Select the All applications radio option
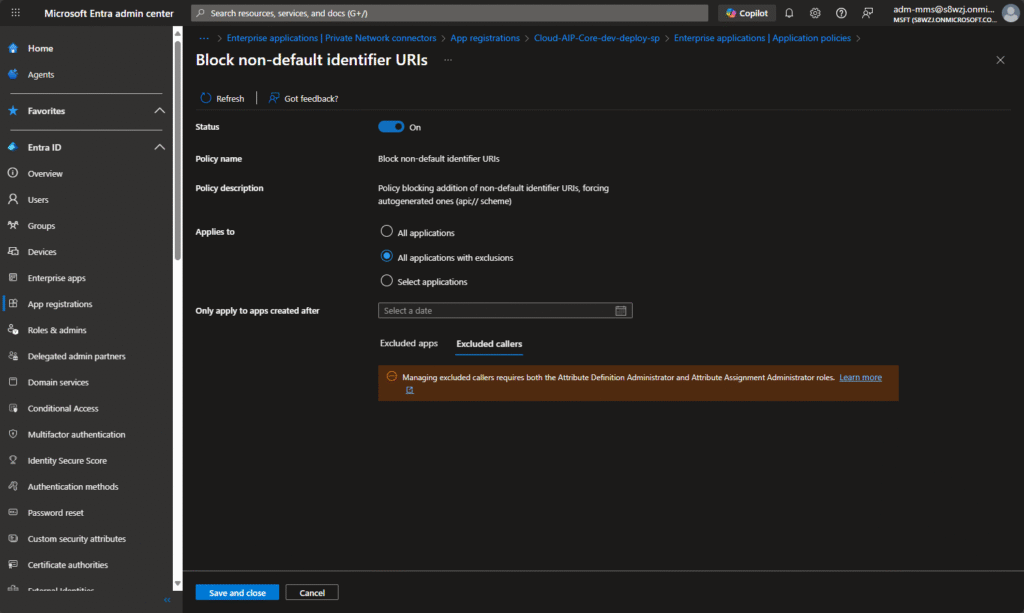Viewport: 1024px width, 613px height. [x=387, y=232]
